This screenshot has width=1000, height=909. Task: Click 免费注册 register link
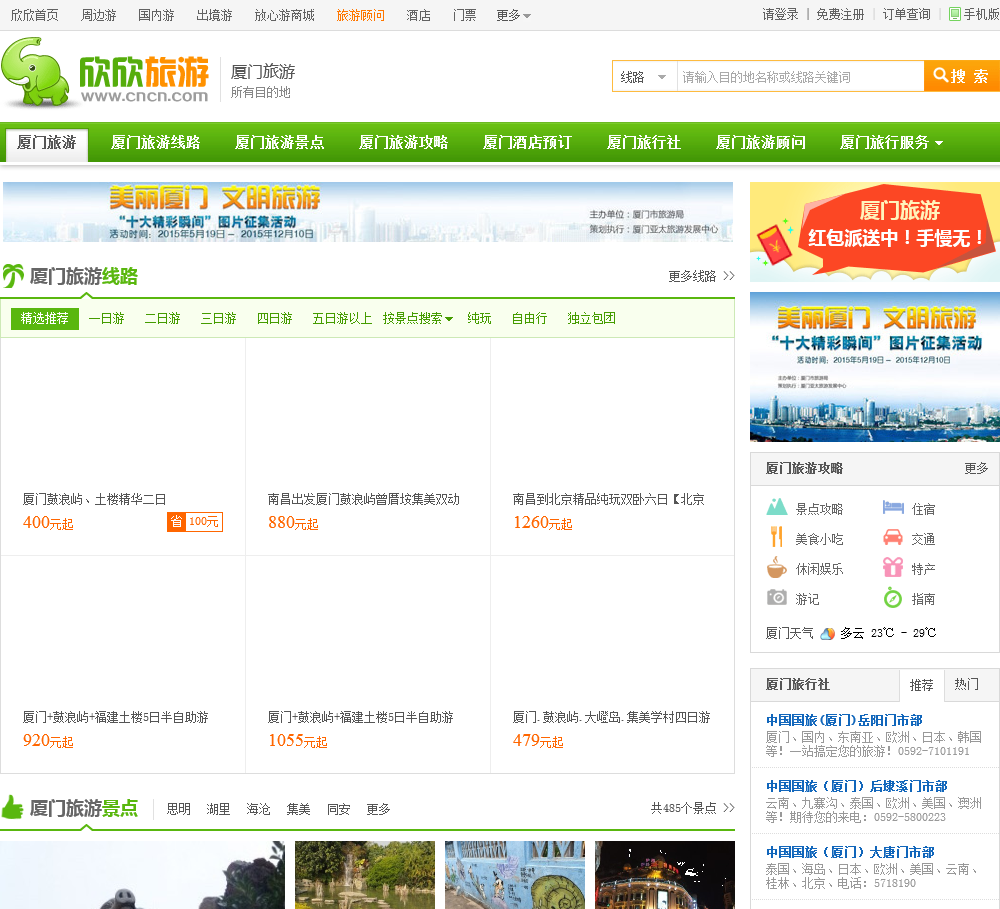[x=841, y=14]
